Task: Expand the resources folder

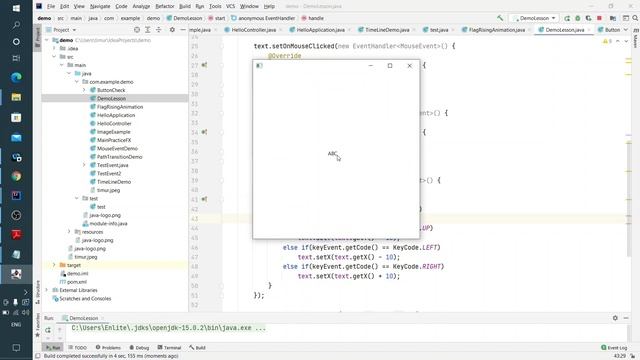Action: [x=69, y=231]
